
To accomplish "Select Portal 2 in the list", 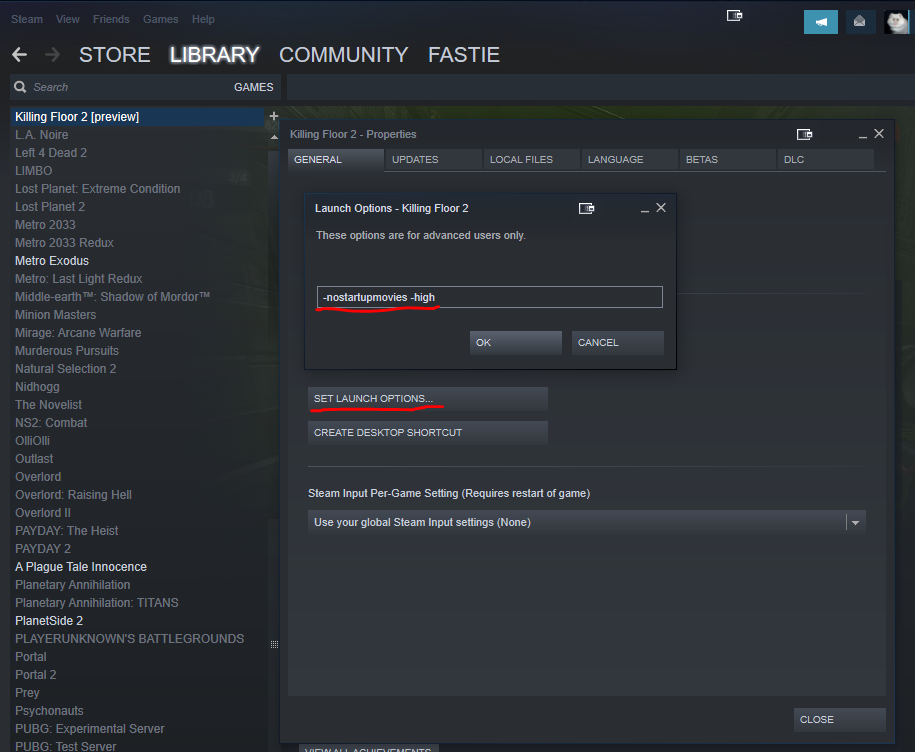I will click(36, 675).
